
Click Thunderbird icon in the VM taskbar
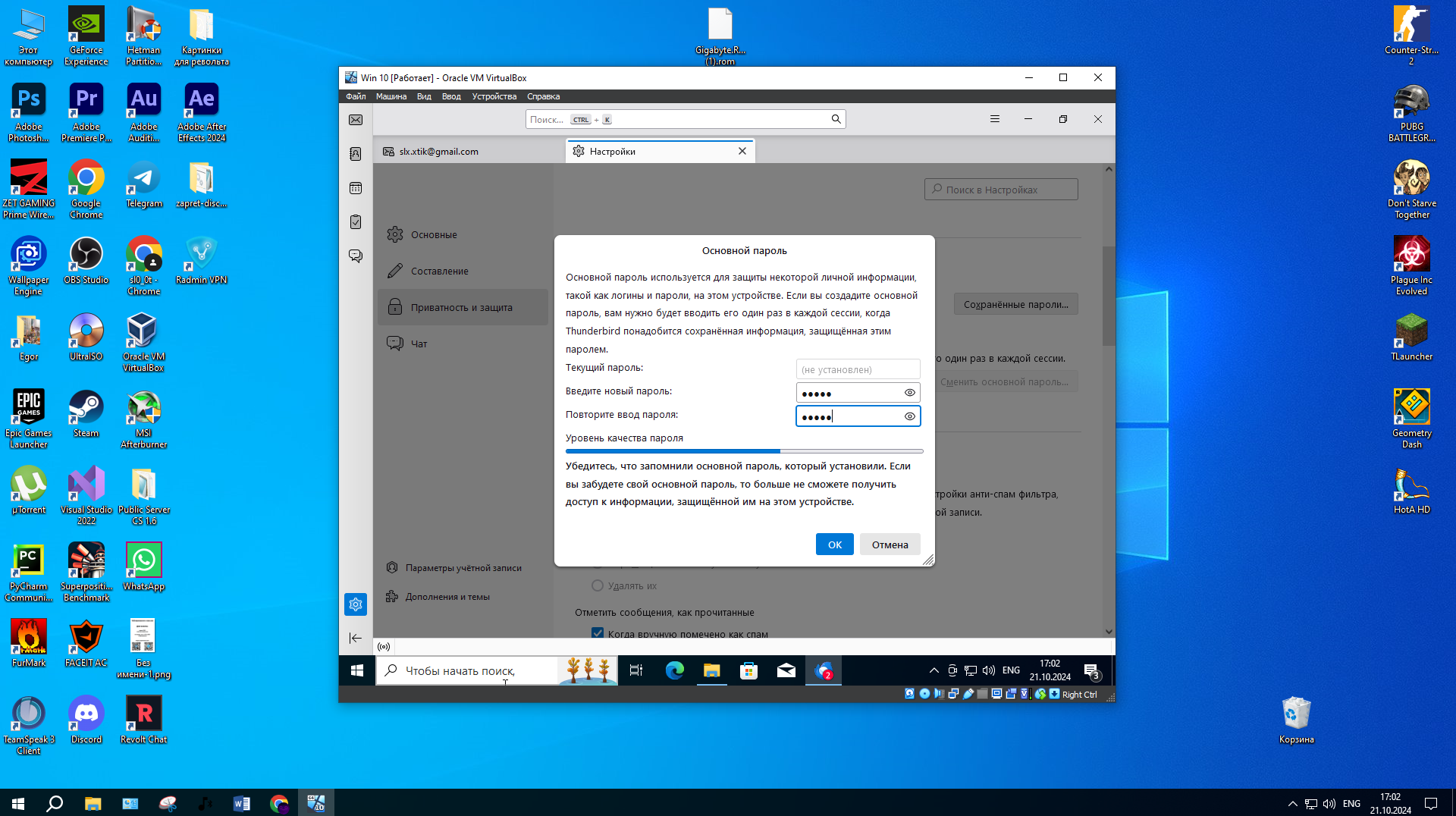tap(824, 670)
